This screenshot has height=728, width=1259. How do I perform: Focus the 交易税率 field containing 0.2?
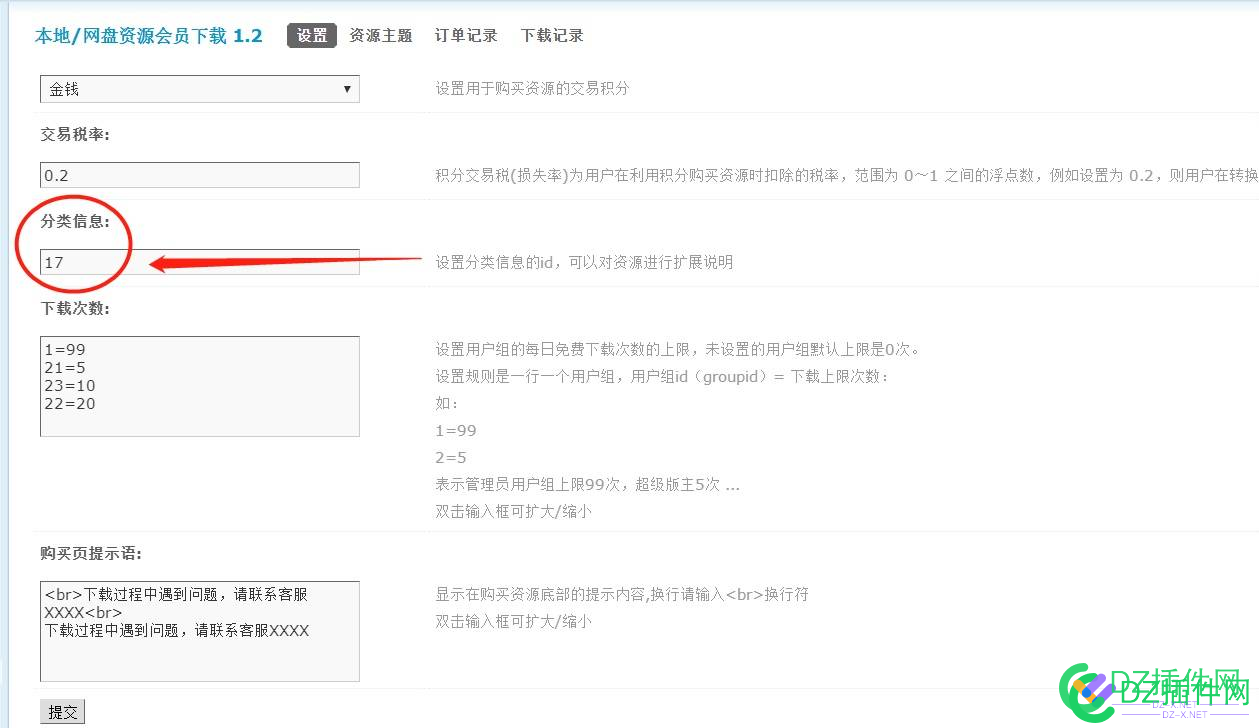[200, 175]
